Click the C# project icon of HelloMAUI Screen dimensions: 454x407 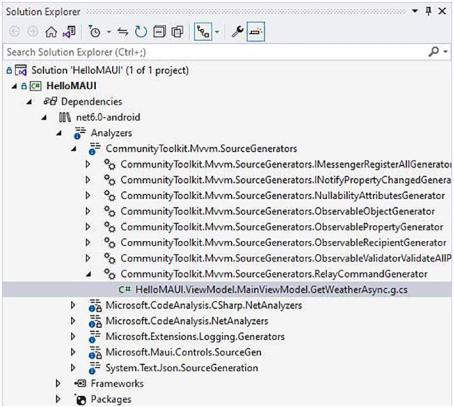tap(35, 86)
